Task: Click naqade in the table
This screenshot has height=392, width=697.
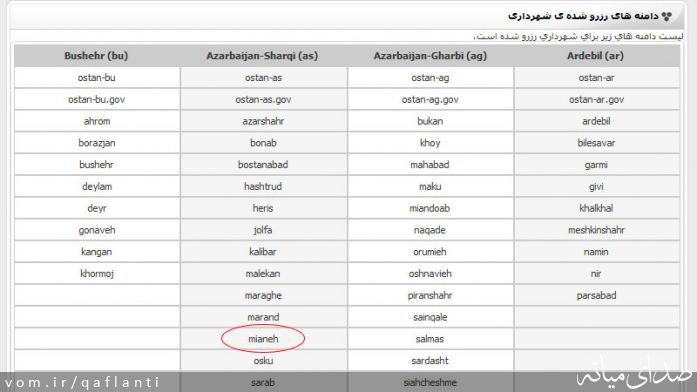Action: point(430,230)
